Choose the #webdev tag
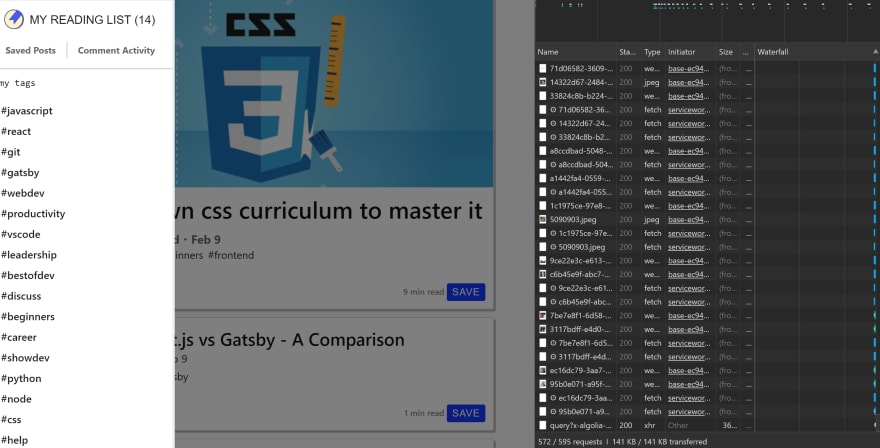880x448 pixels. point(22,193)
